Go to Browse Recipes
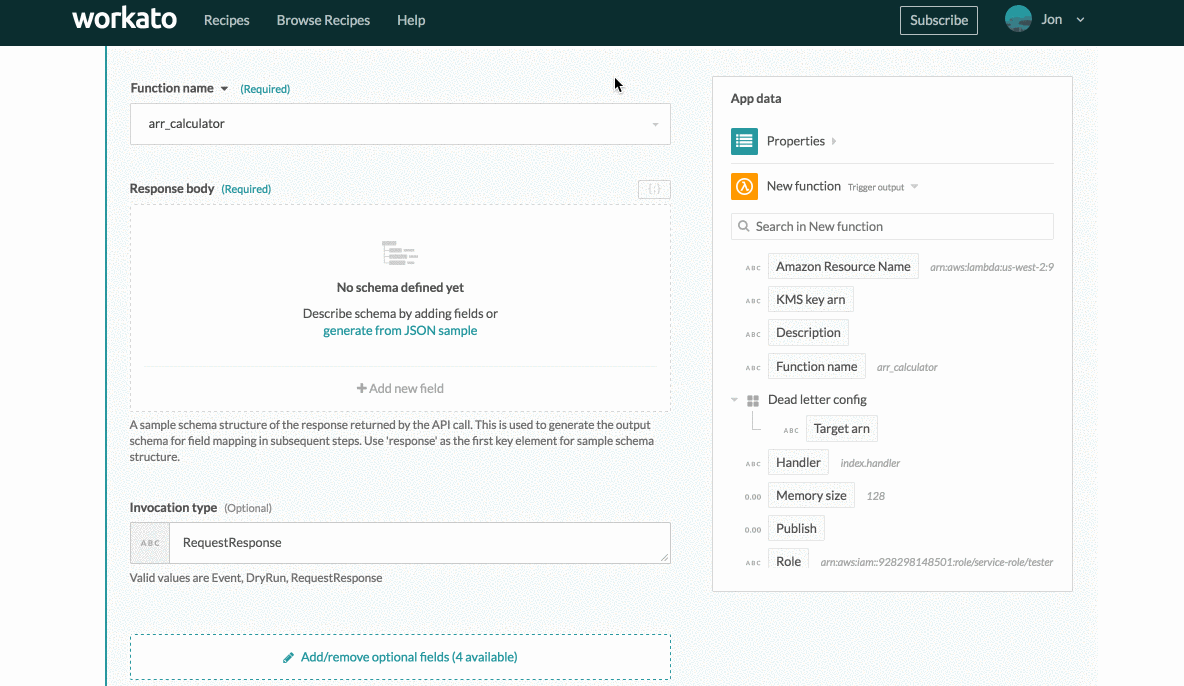 click(323, 20)
